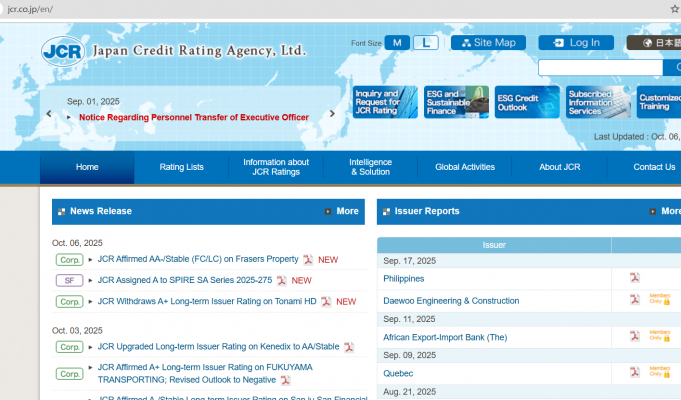681x400 pixels.
Task: Open the Rating Lists menu
Action: (x=181, y=167)
